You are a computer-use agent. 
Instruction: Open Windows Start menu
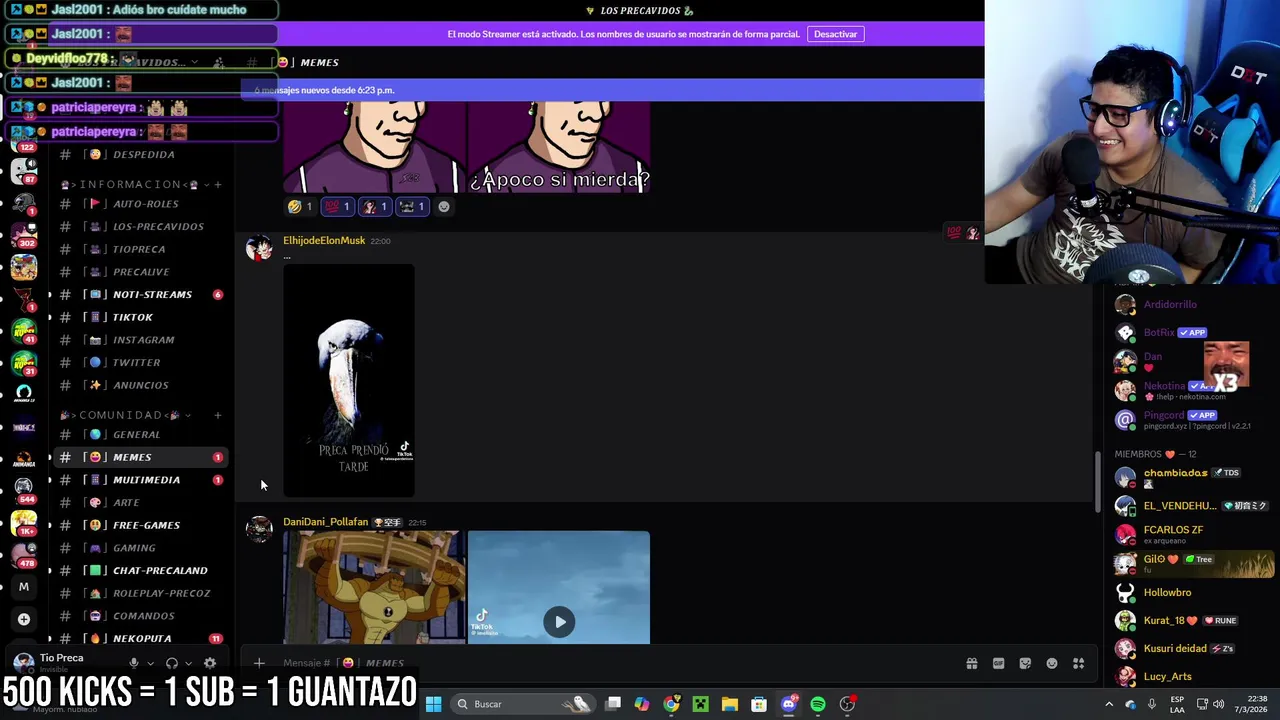(x=433, y=704)
